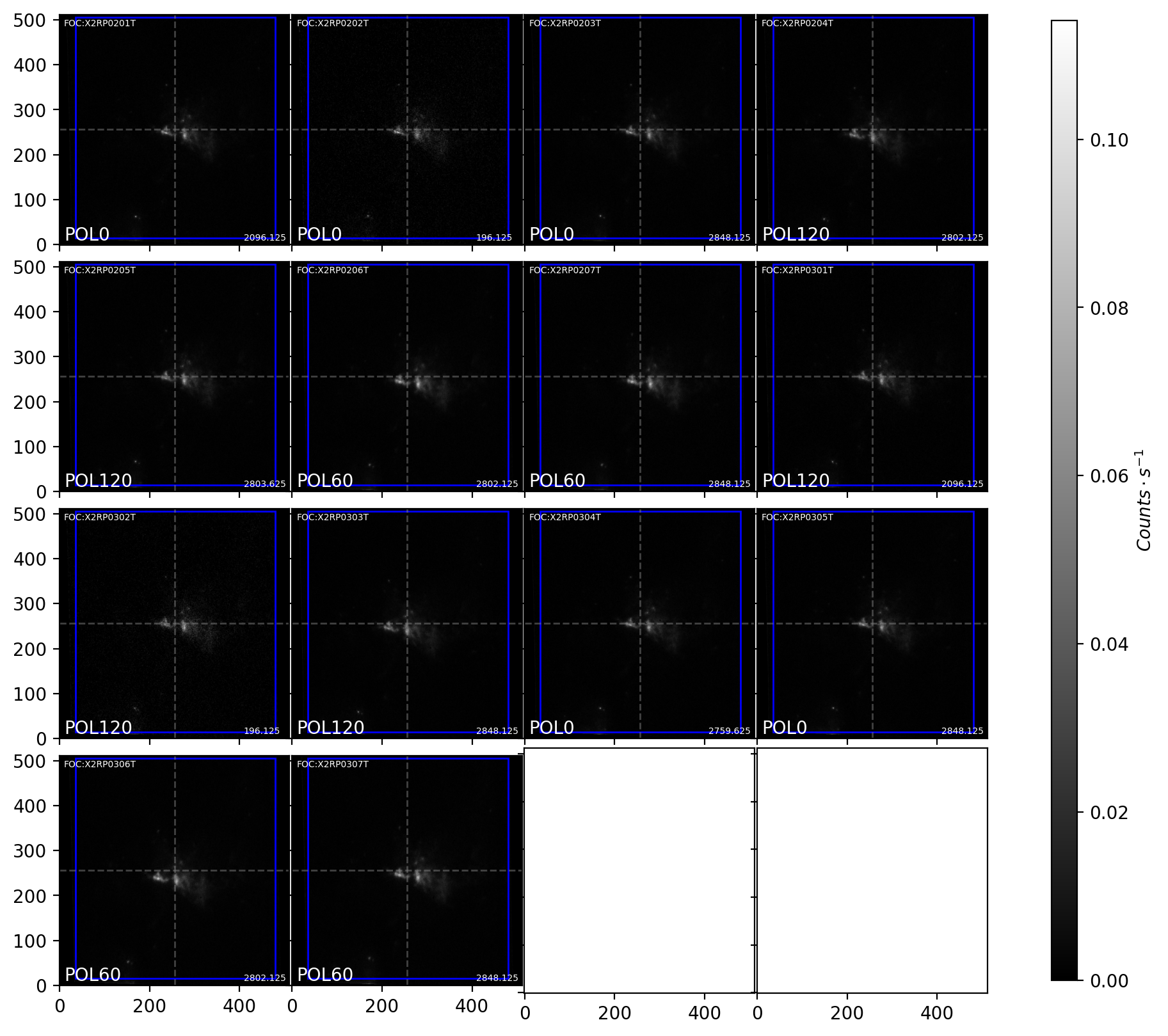Click the Counts·s⁻¹ colorbar axis label
Screen dimensions: 1168x1036
click(1144, 500)
